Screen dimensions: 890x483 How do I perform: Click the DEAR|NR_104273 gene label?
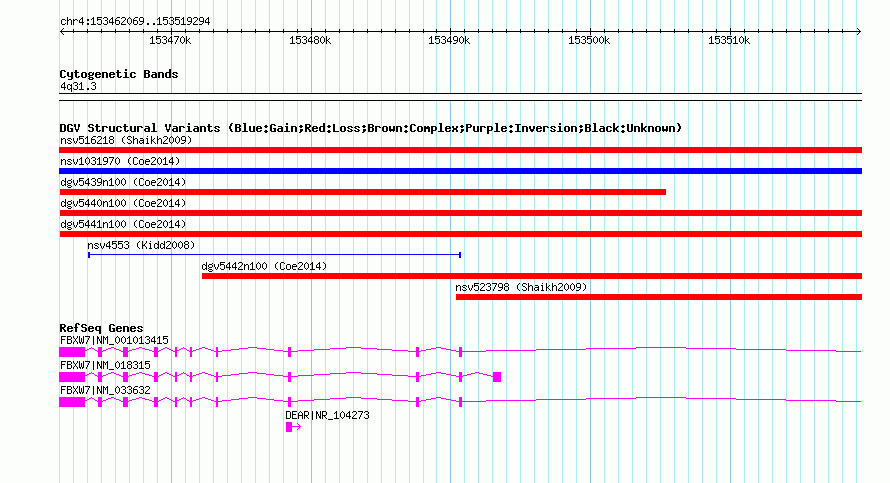(x=327, y=415)
